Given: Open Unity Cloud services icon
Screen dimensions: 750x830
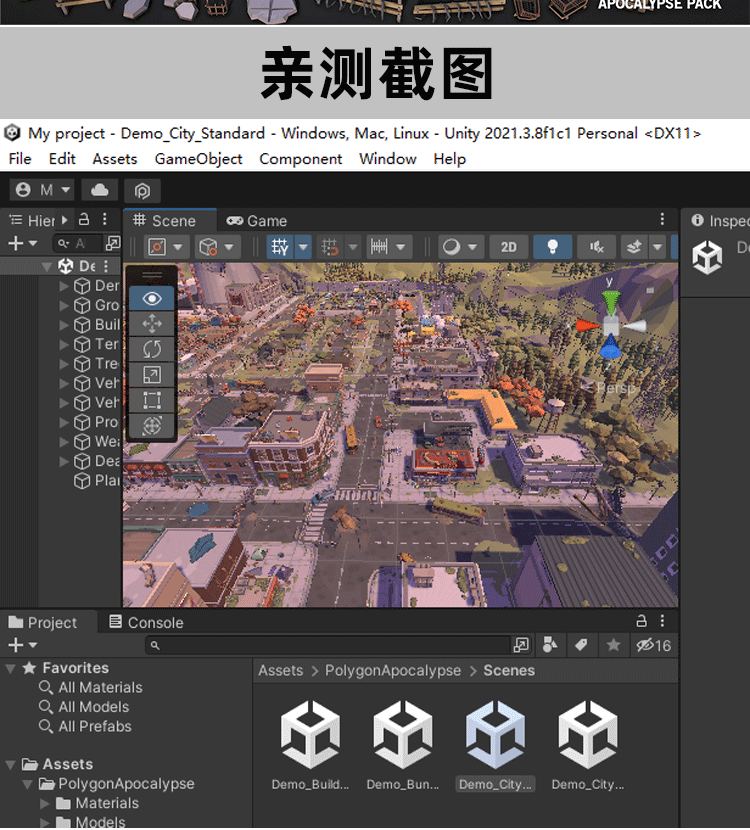Looking at the screenshot, I should pyautogui.click(x=100, y=190).
